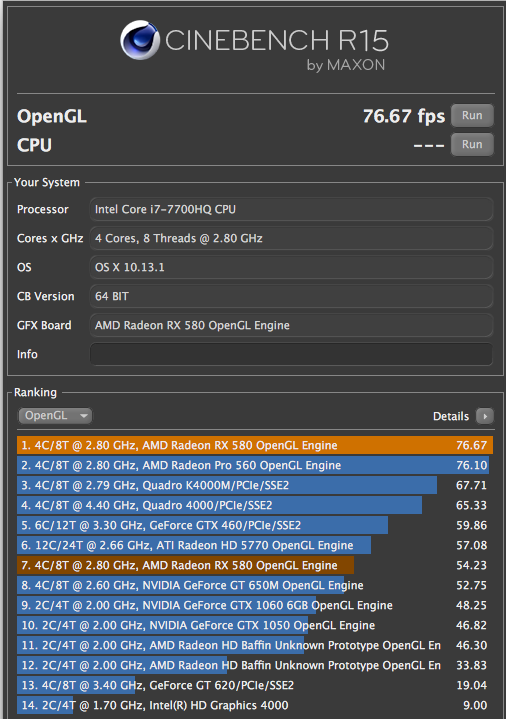Image resolution: width=506 pixels, height=719 pixels.
Task: Open the OpenGL ranking dropdown
Action: click(x=55, y=416)
